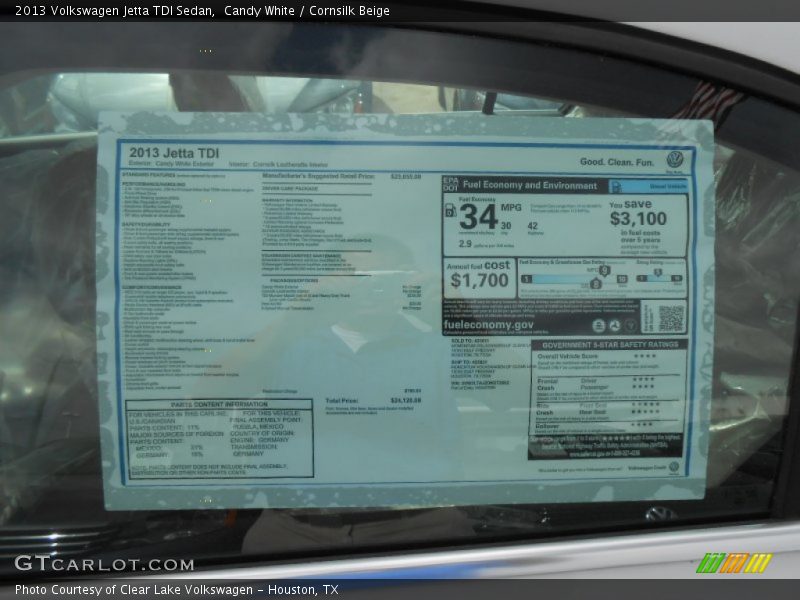Click the fuel pump icon beside 34 MPG
Screen dimensions: 800x600
(451, 210)
